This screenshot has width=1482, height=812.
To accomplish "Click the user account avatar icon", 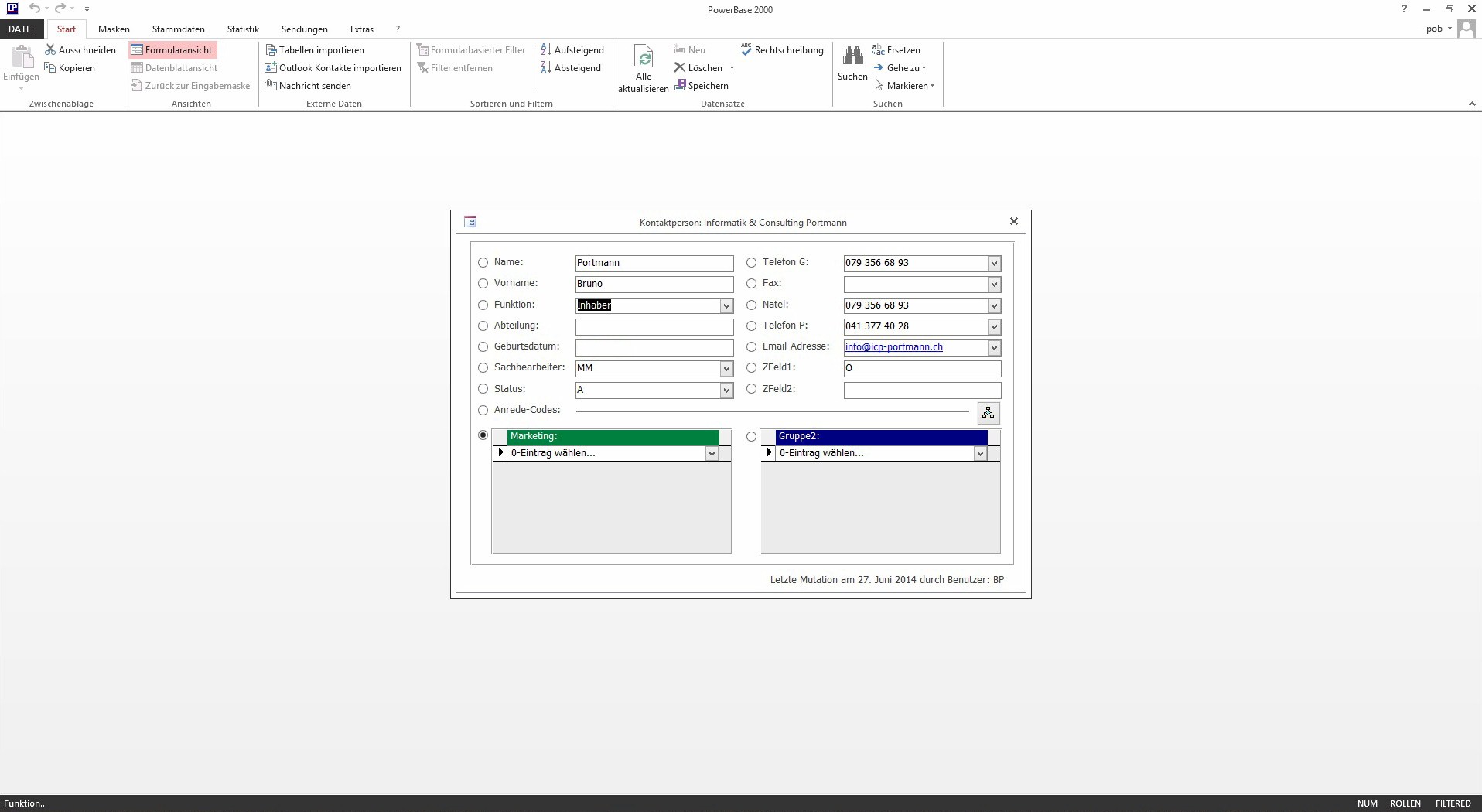I will pyautogui.click(x=1466, y=29).
